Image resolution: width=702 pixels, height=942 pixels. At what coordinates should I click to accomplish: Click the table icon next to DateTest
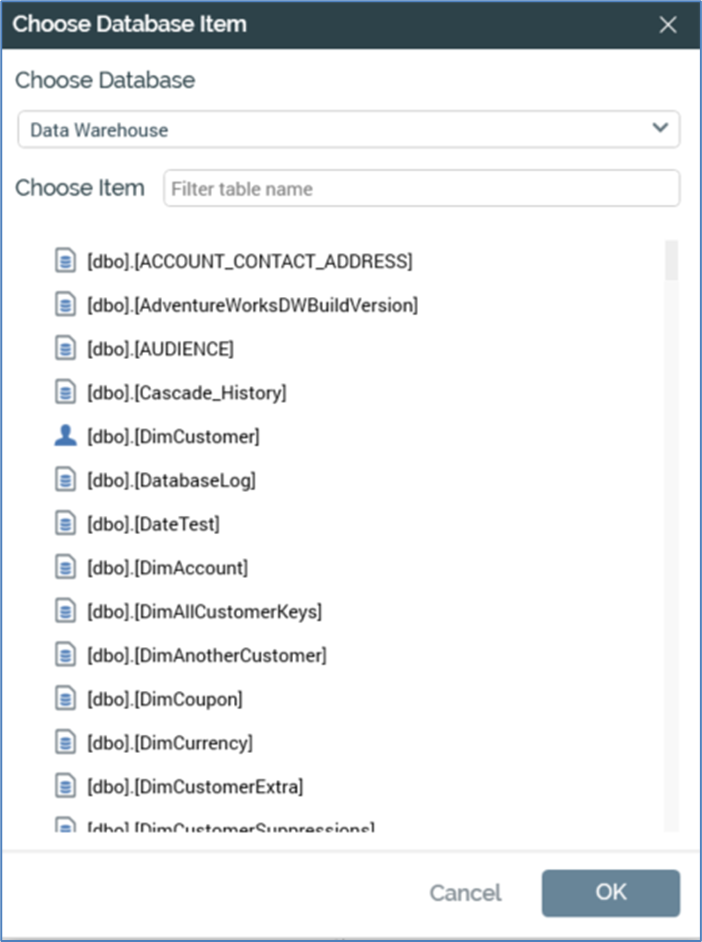(x=65, y=524)
